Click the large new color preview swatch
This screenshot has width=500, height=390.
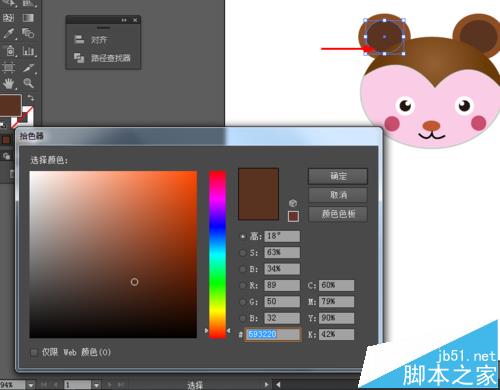[x=258, y=194]
